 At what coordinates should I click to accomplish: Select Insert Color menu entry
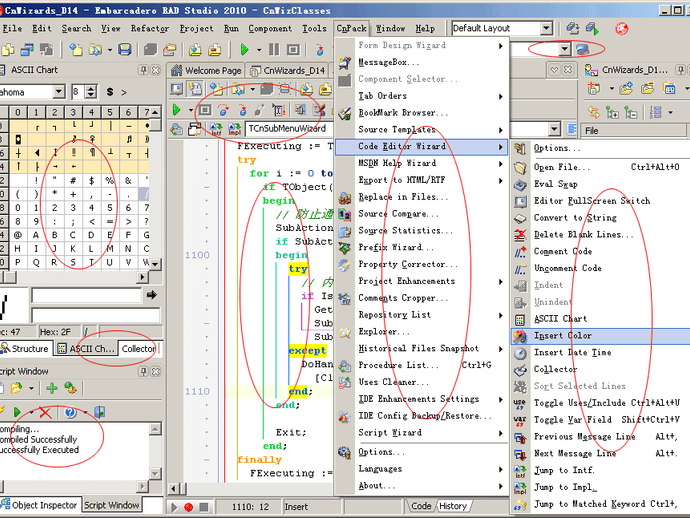click(x=600, y=336)
